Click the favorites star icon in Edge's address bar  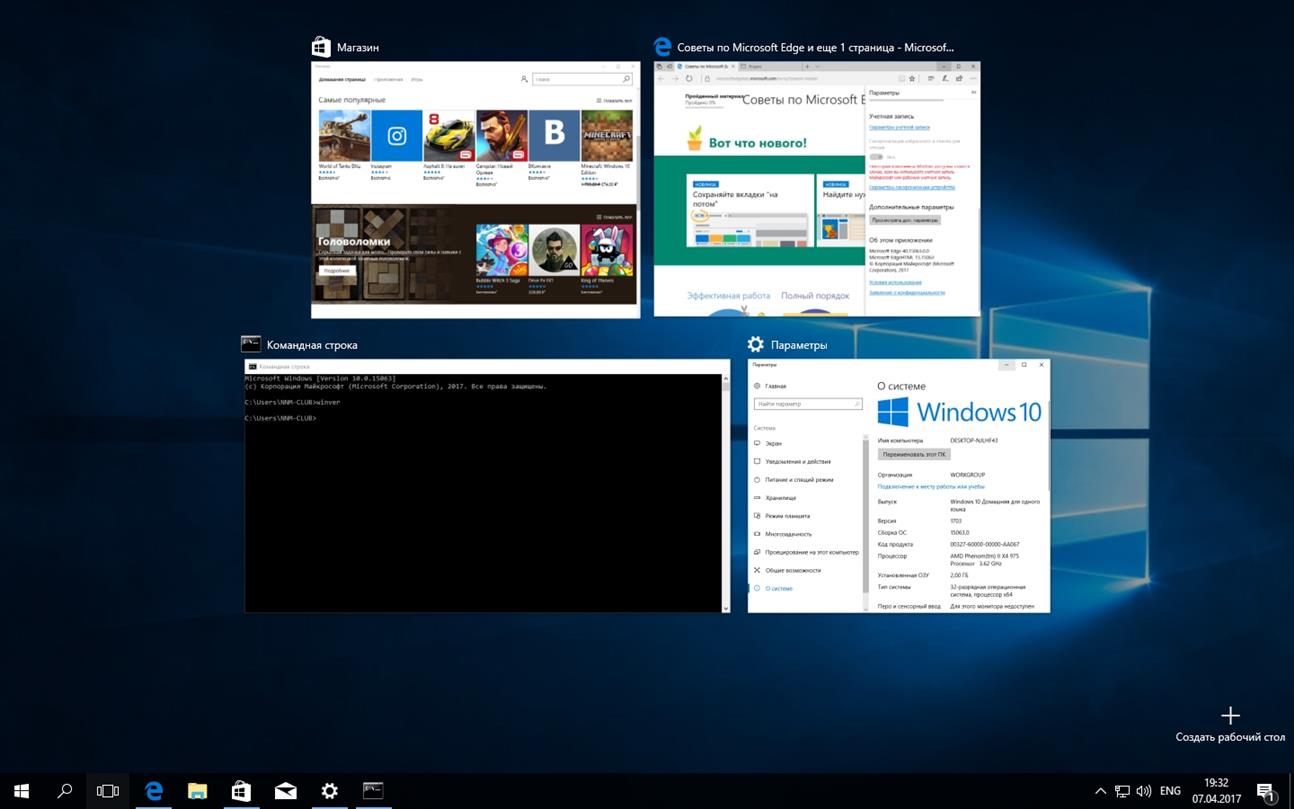pyautogui.click(x=912, y=79)
